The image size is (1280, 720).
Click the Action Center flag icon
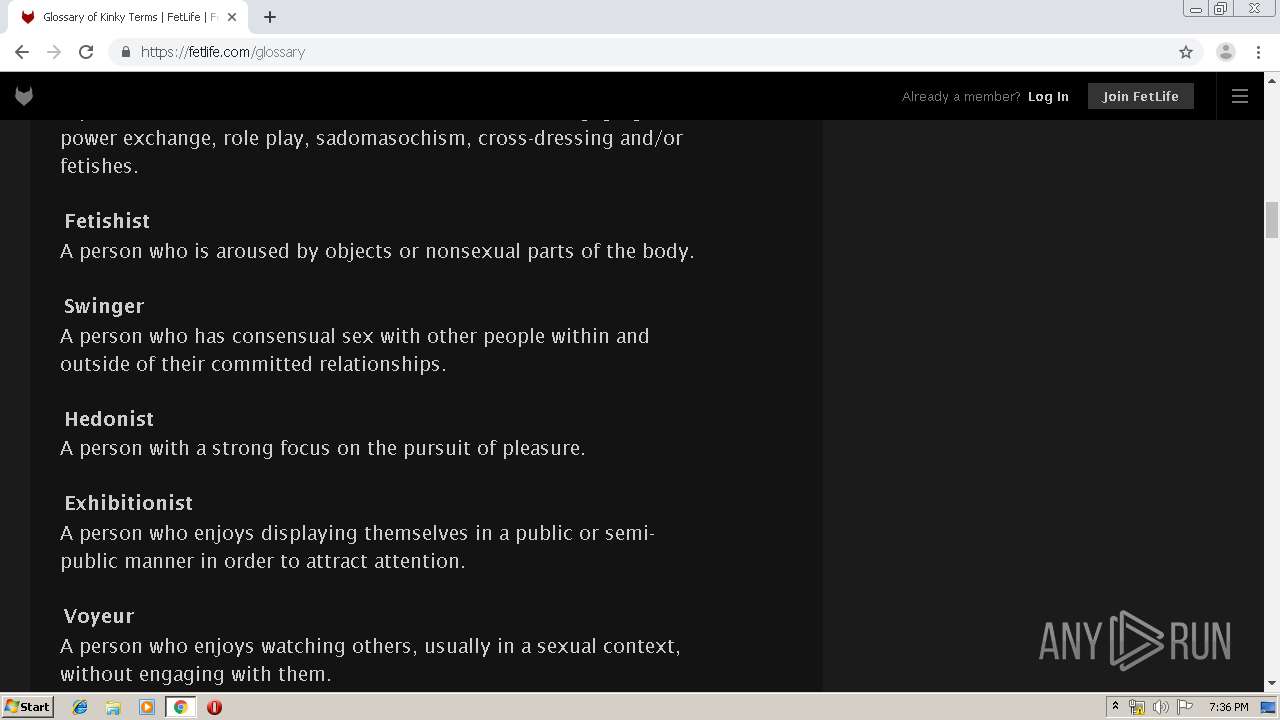pyautogui.click(x=1185, y=707)
